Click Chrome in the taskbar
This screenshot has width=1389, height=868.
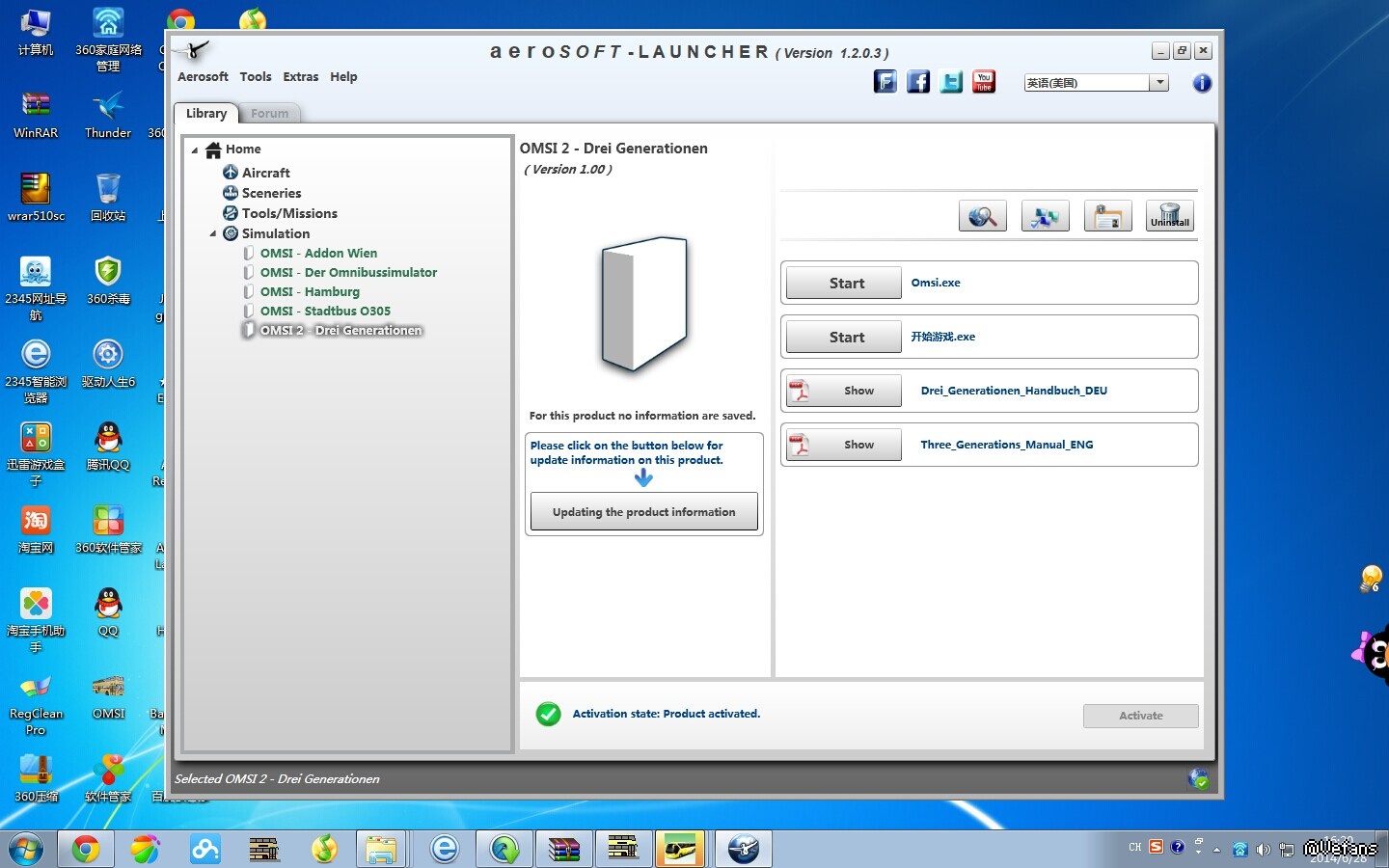tap(85, 849)
